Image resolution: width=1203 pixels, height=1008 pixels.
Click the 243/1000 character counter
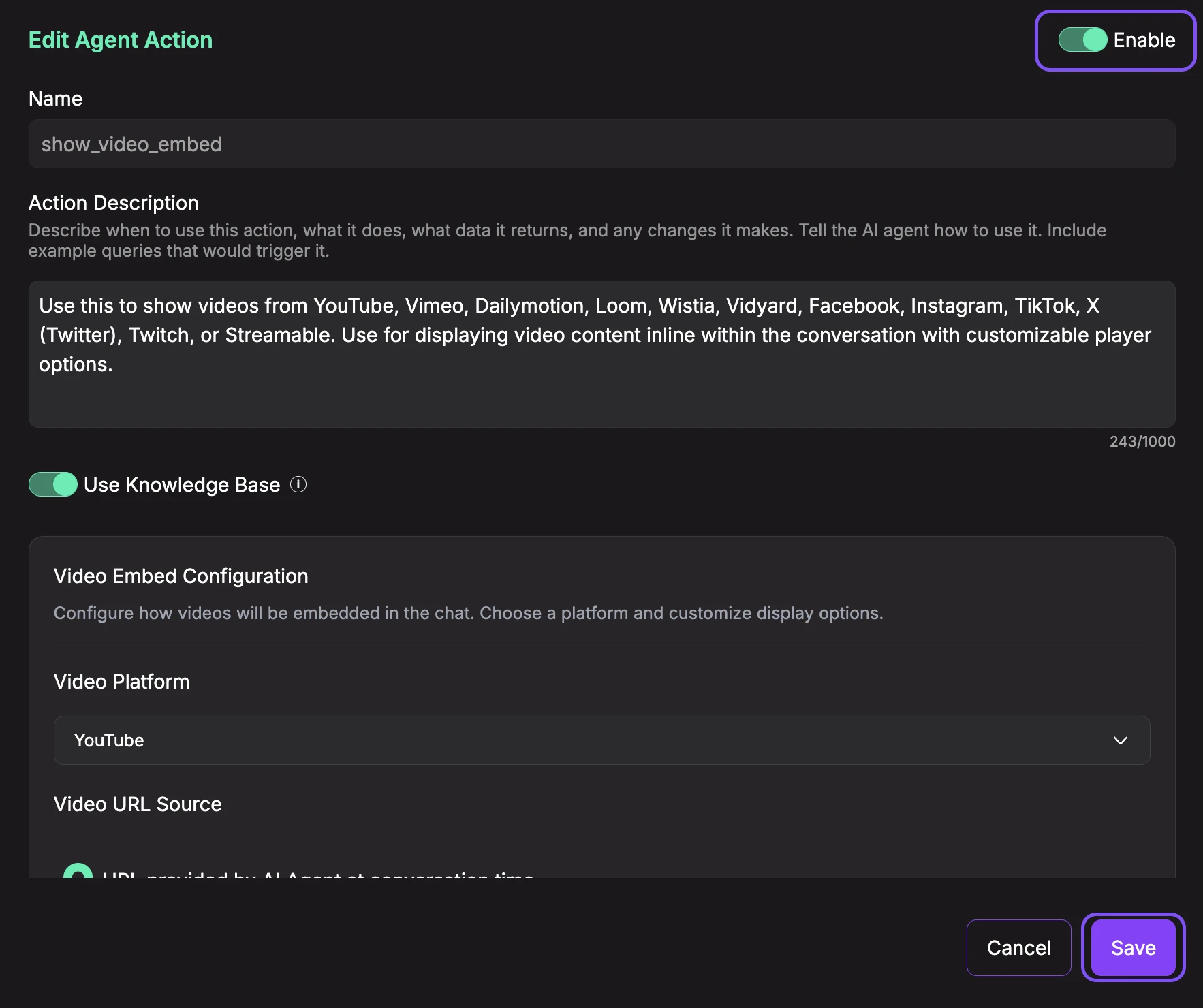click(1142, 441)
